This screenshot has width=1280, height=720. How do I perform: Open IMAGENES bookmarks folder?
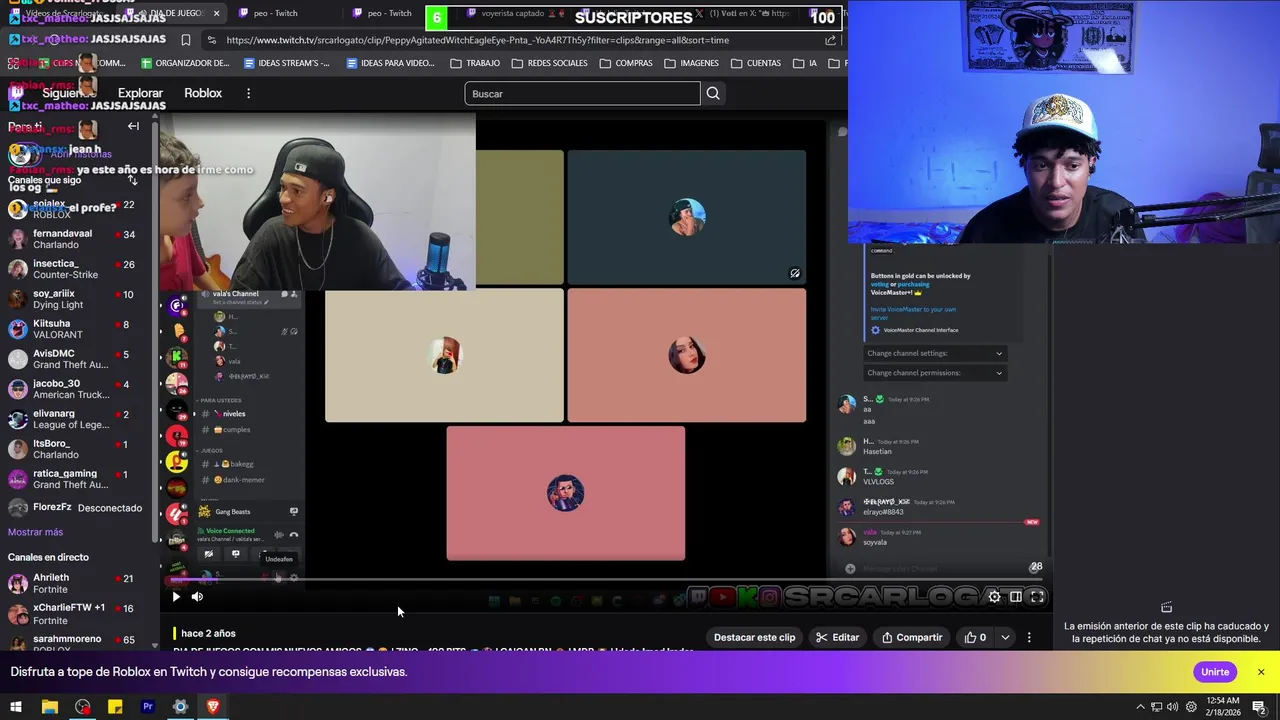click(x=691, y=63)
